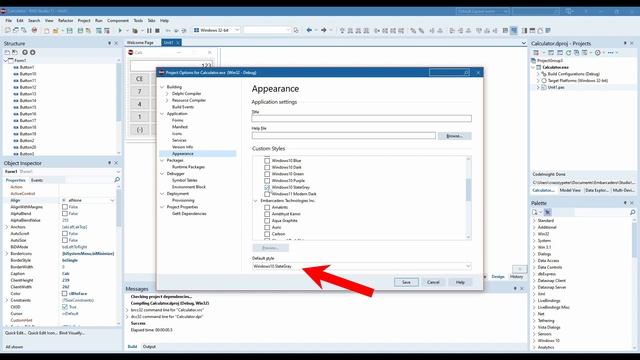Check the Amakrits style
This screenshot has height=360, width=640.
267,207
